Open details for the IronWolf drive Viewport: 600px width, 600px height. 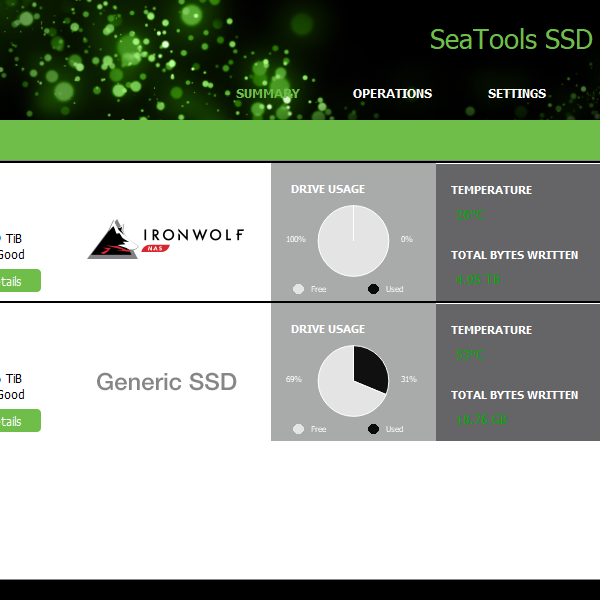tap(19, 281)
